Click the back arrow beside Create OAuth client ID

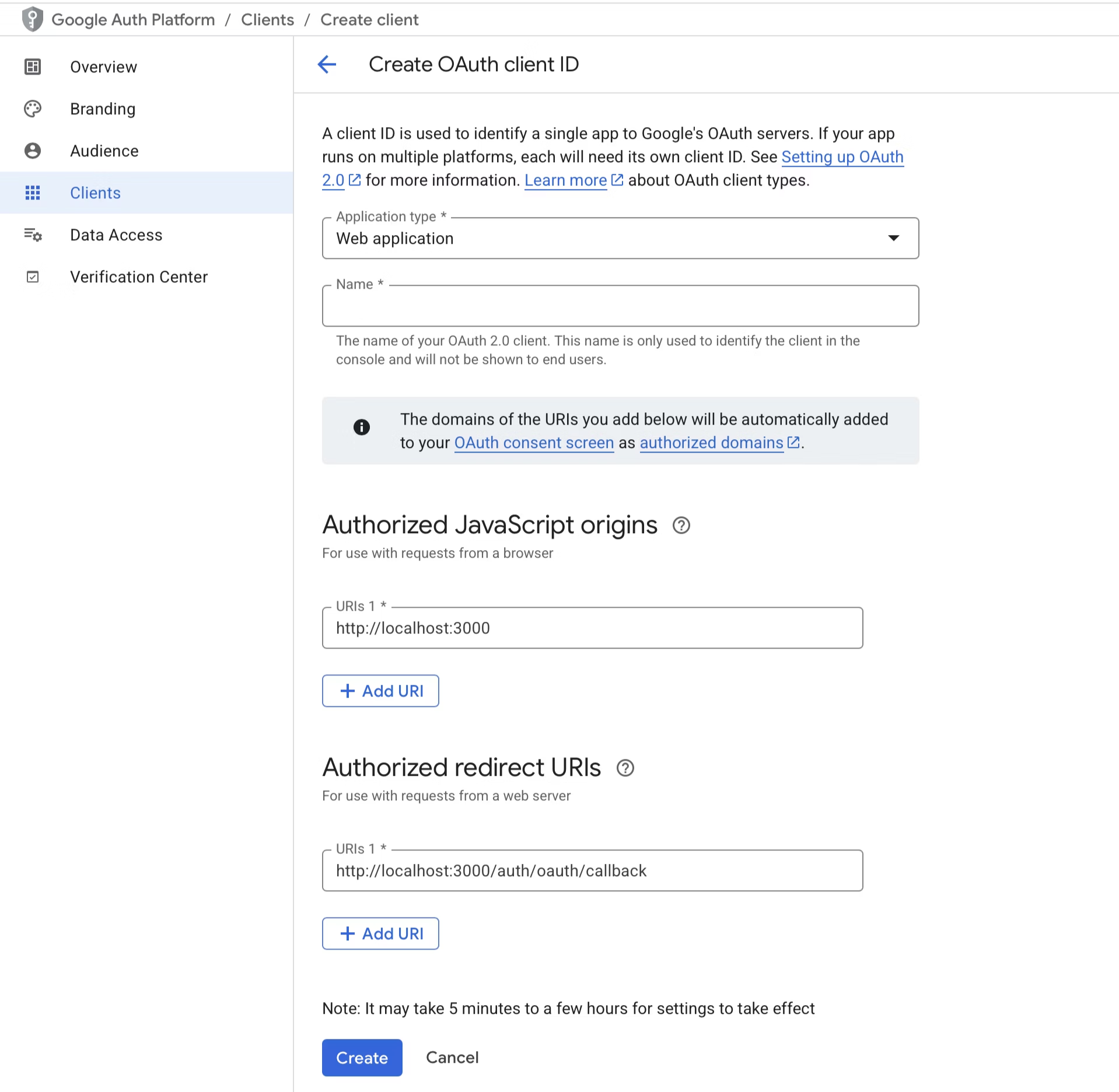327,64
